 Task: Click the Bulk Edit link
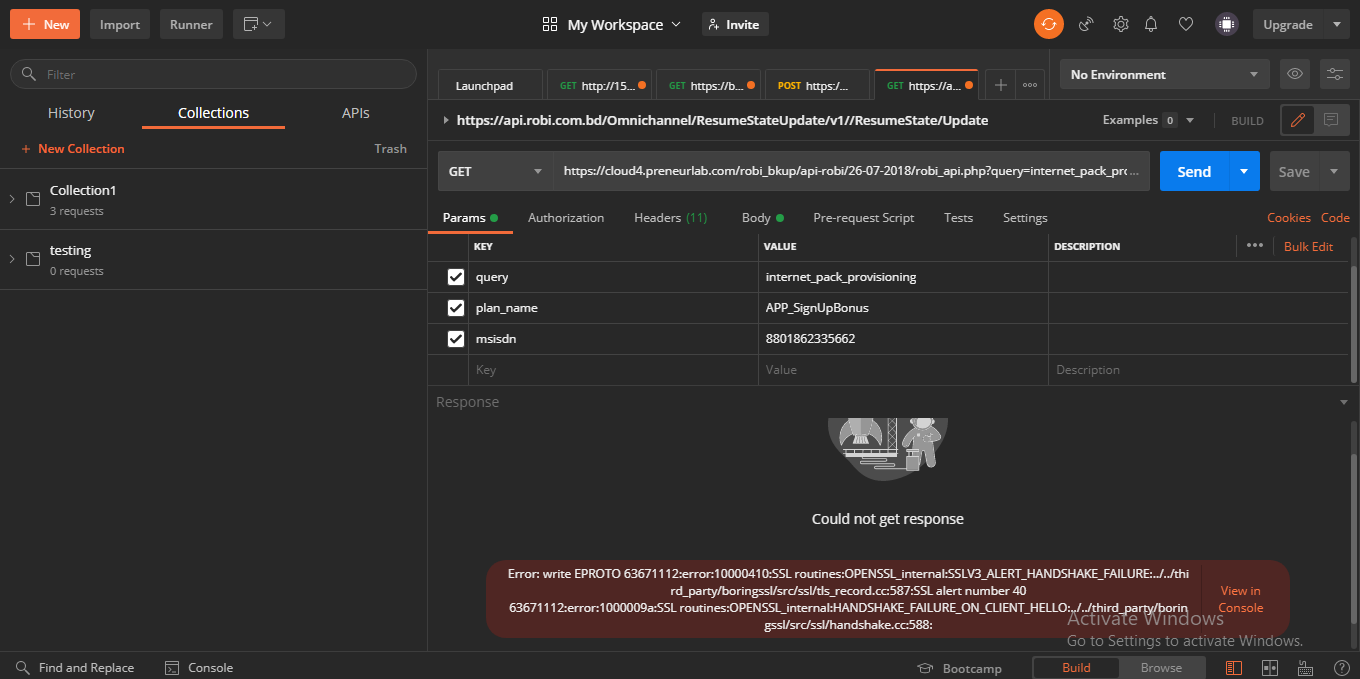tap(1309, 246)
